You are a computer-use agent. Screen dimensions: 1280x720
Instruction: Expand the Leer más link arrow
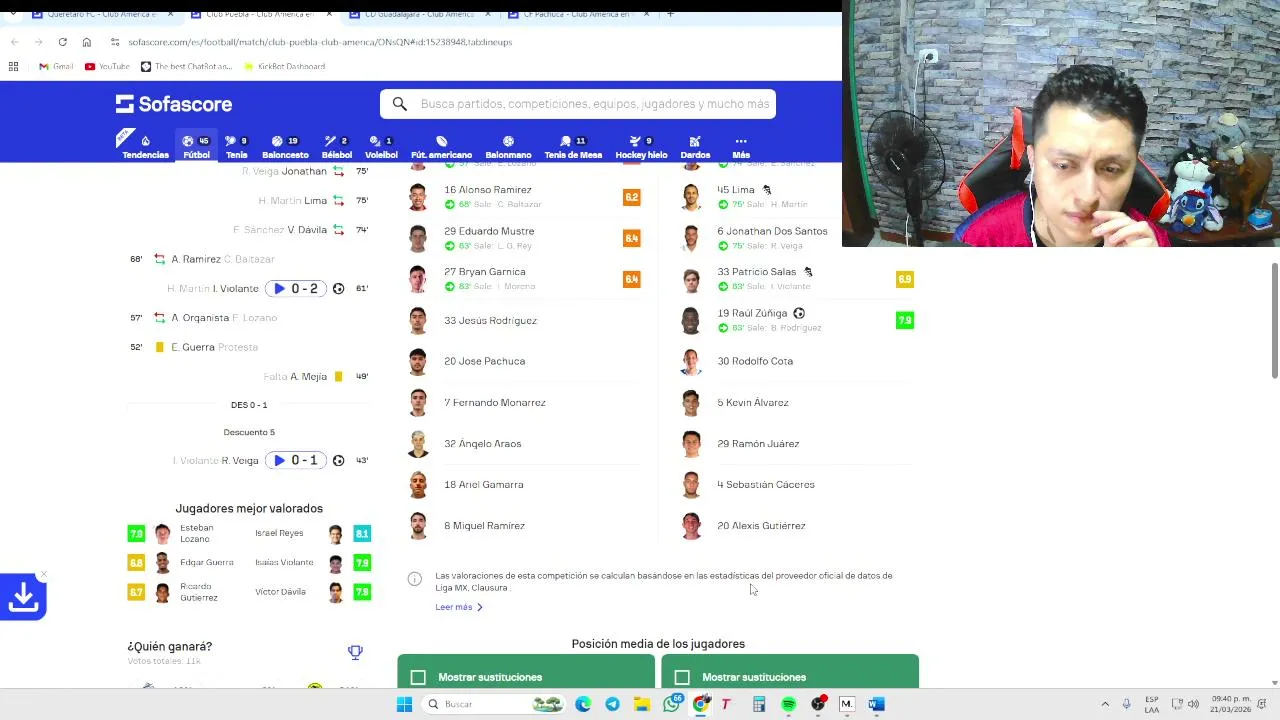479,607
